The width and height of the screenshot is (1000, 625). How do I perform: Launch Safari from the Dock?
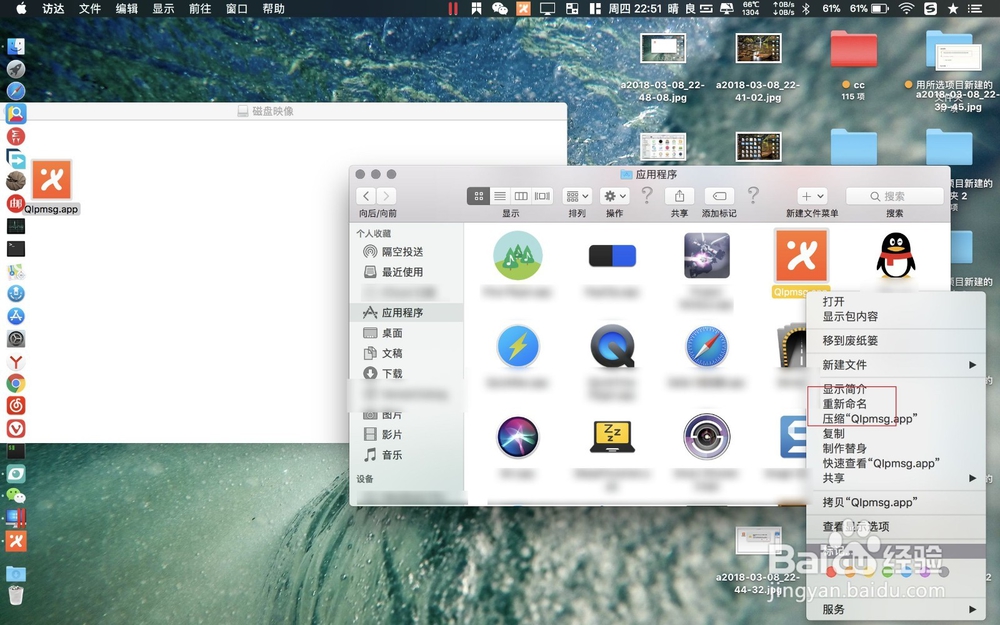tap(16, 91)
